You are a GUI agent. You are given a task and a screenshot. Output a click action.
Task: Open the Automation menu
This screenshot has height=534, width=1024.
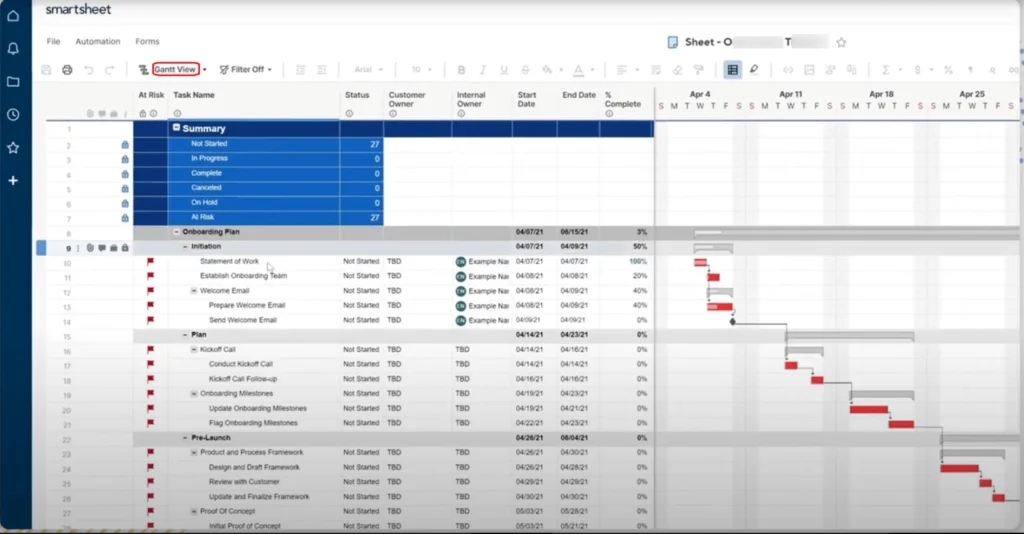pyautogui.click(x=98, y=42)
